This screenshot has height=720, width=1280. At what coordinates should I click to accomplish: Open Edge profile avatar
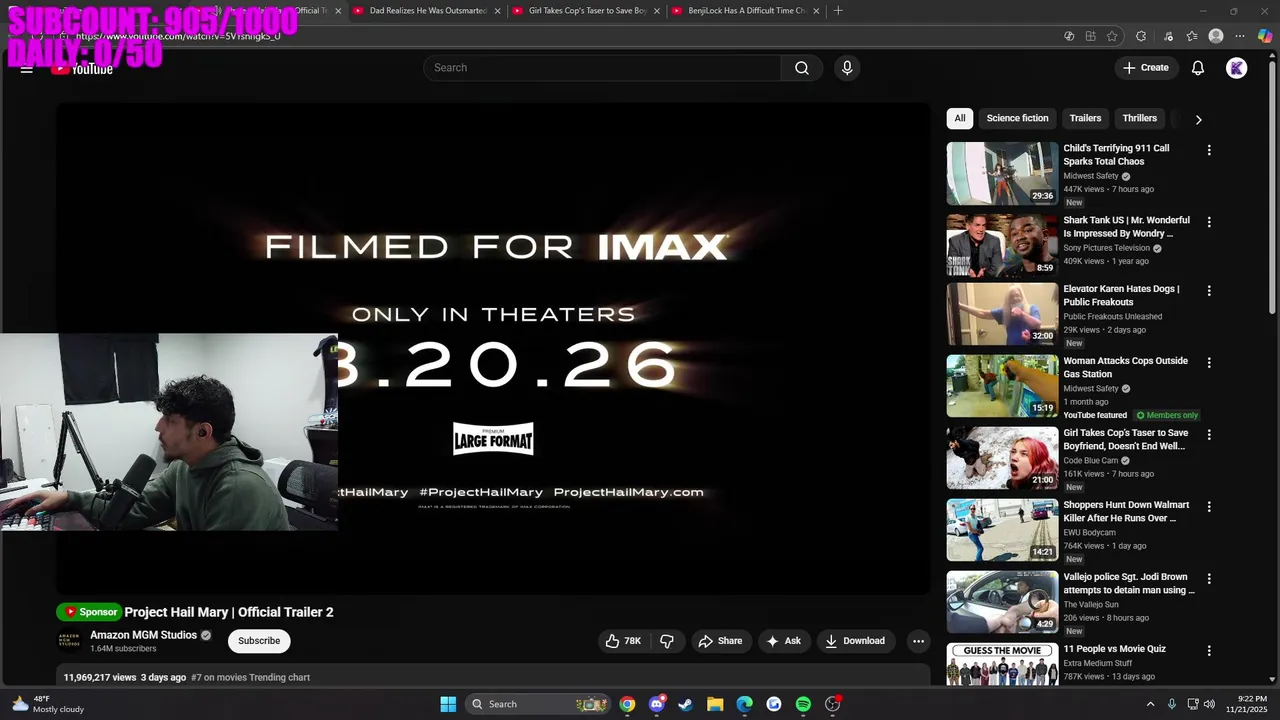[1216, 36]
